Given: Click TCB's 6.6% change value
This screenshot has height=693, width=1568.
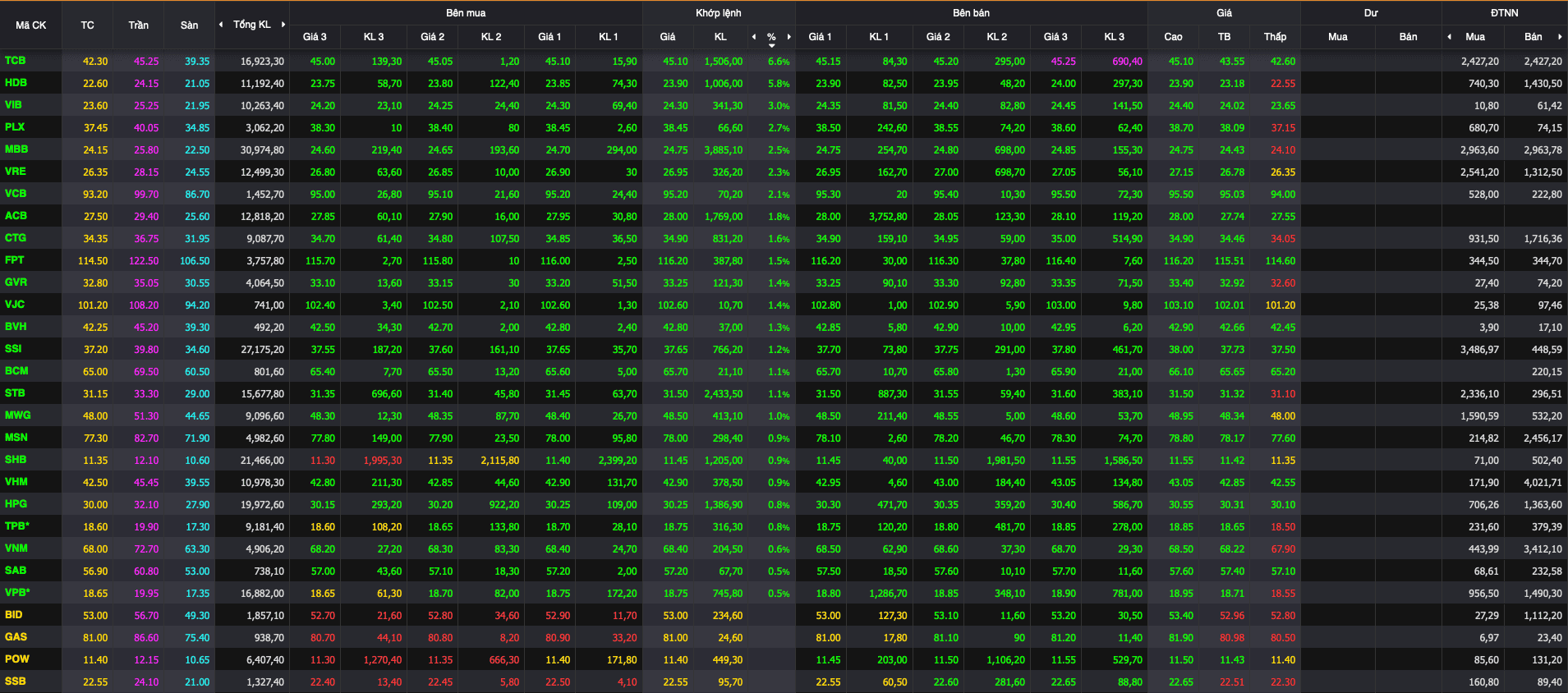Looking at the screenshot, I should pos(779,62).
